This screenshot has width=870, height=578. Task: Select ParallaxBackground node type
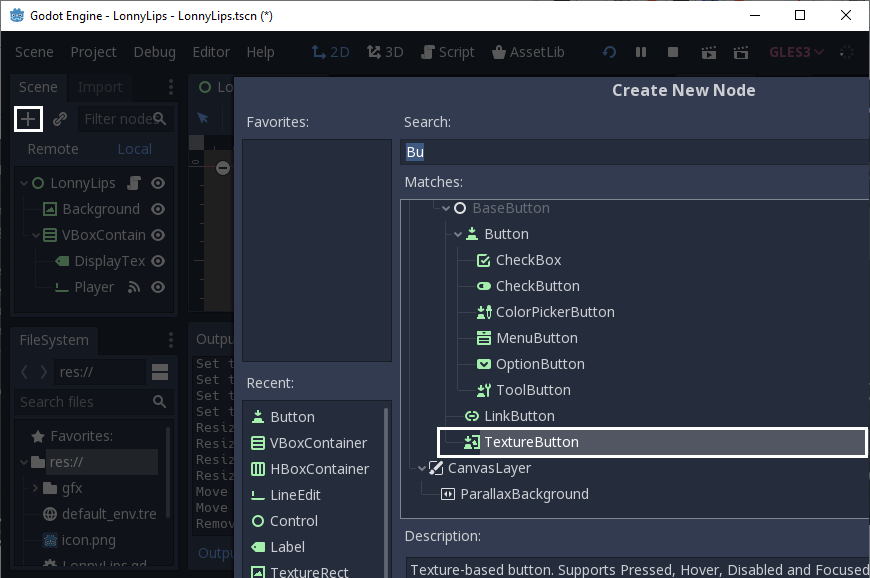(x=524, y=494)
